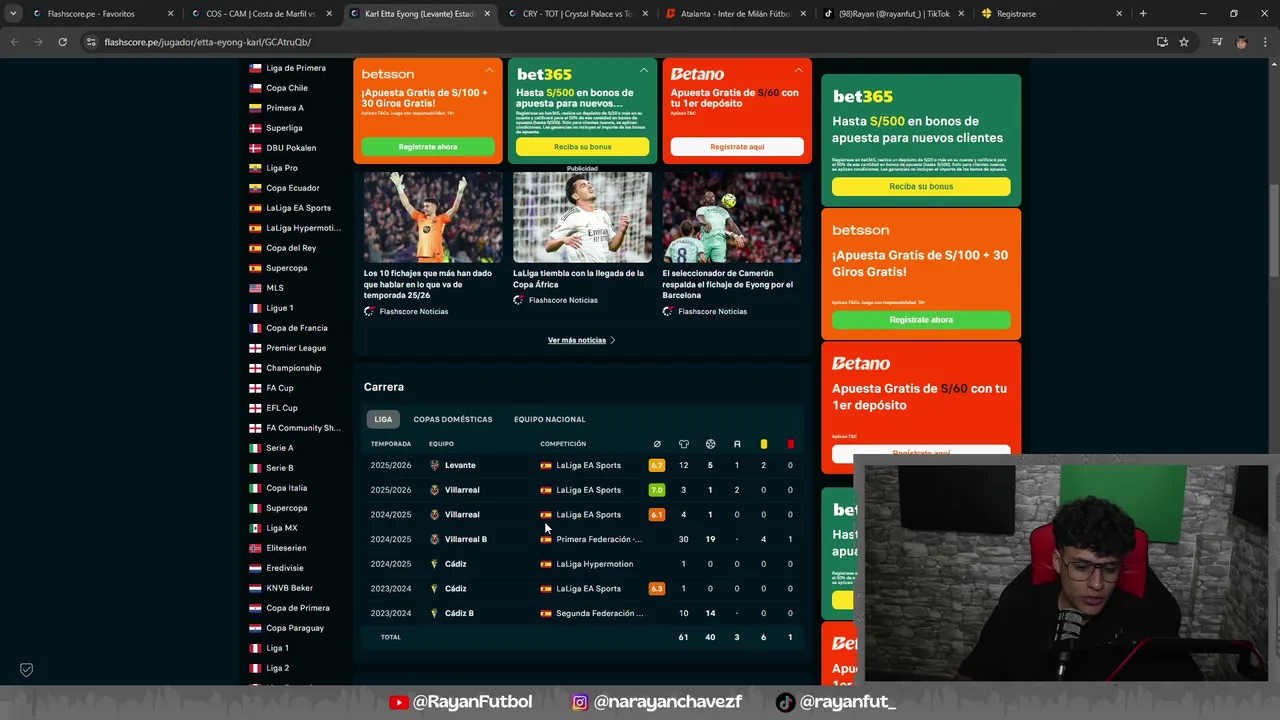Click the Italy flag beside Serie B
1280x720 pixels.
coord(256,468)
